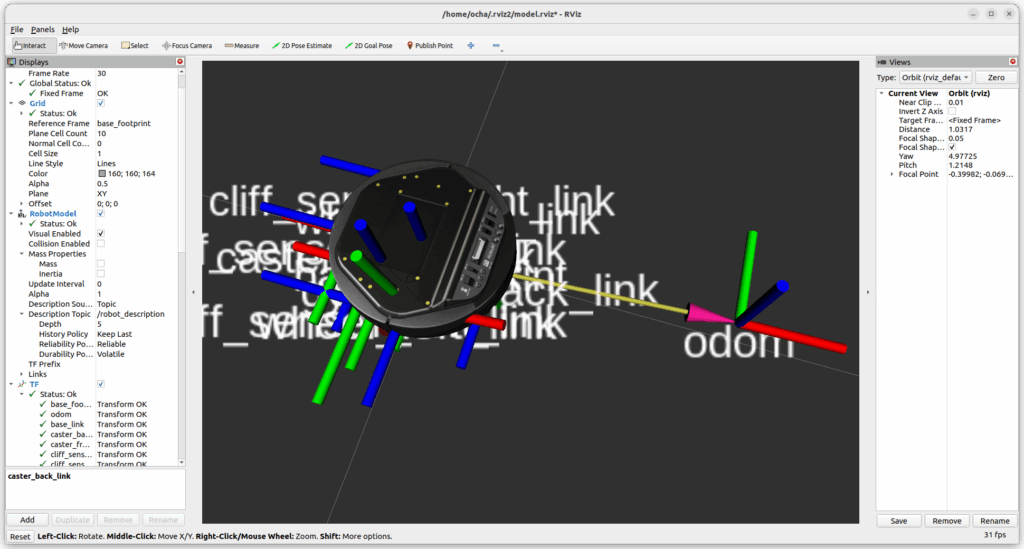Select the Interact tool
The width and height of the screenshot is (1024, 549).
(30, 45)
